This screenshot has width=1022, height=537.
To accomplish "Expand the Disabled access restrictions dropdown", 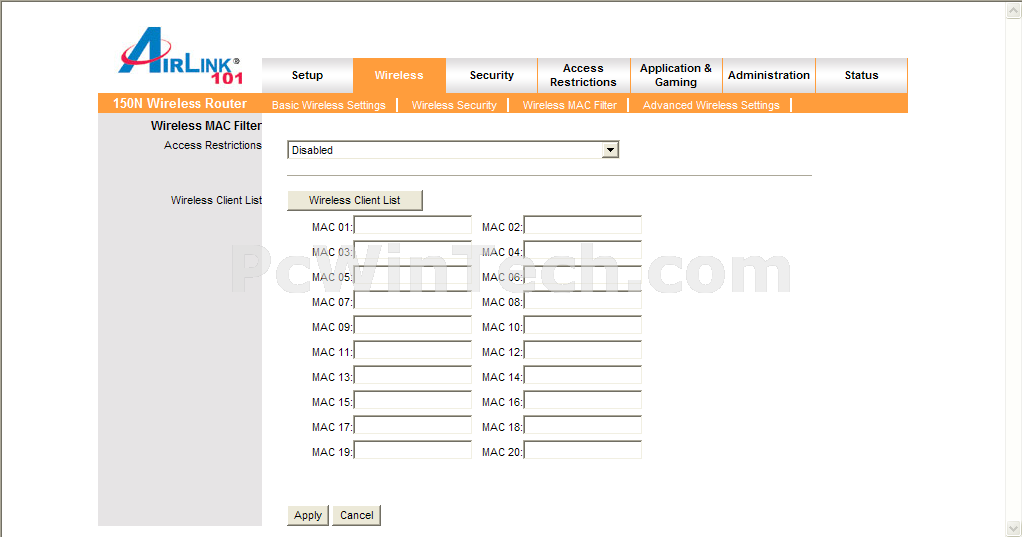I will pyautogui.click(x=452, y=150).
